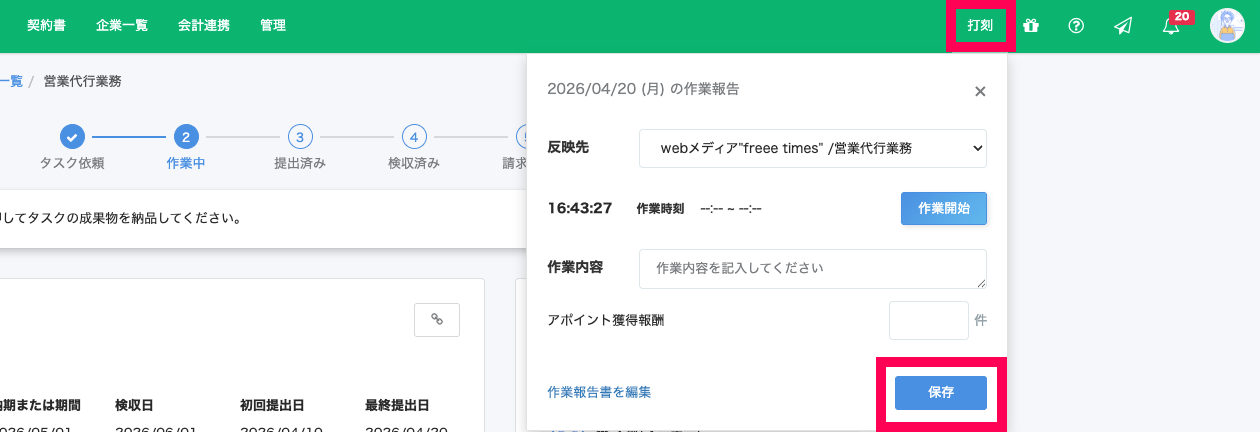1260x432 pixels.
Task: Click the 一覧 breadcrumb link
Action: coord(11,82)
